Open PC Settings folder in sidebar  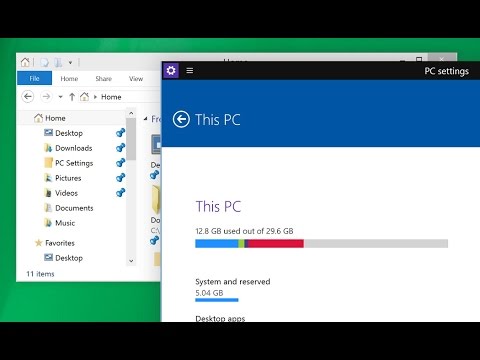click(74, 163)
